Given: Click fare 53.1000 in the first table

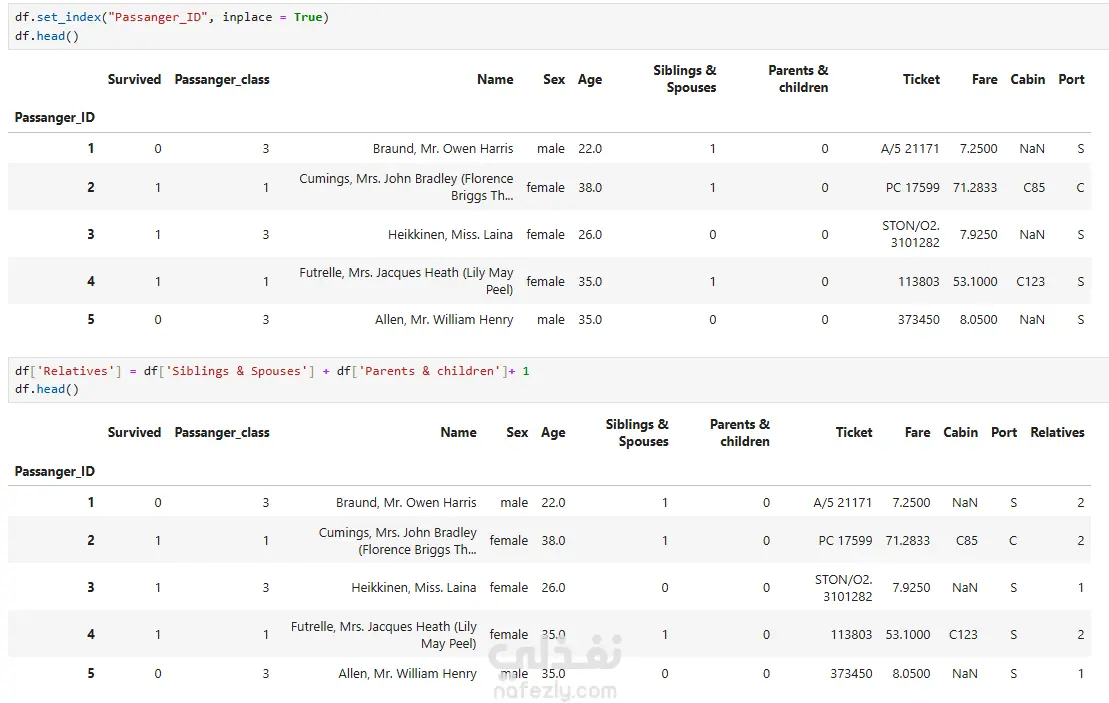Looking at the screenshot, I should [x=975, y=281].
